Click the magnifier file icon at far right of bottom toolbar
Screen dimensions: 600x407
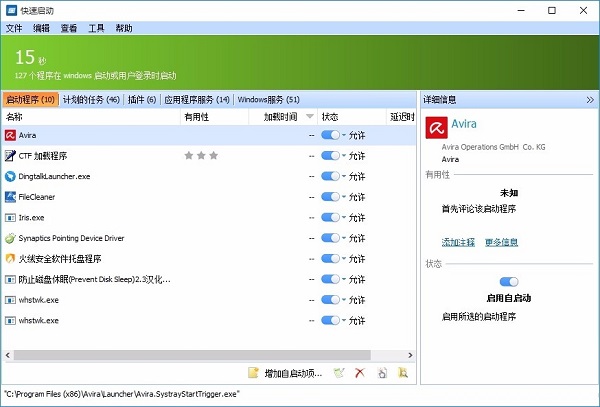403,373
